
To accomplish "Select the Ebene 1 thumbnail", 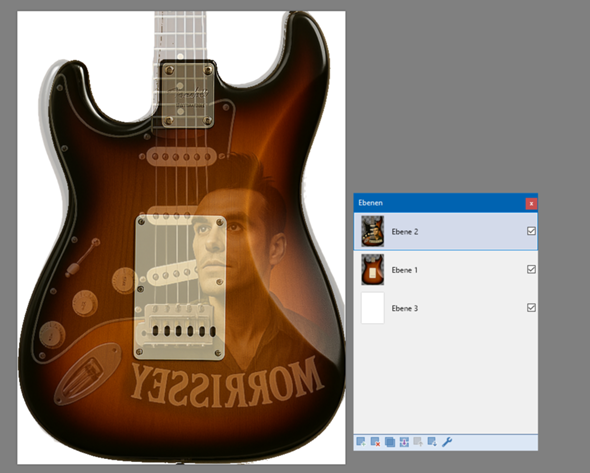I will (373, 269).
